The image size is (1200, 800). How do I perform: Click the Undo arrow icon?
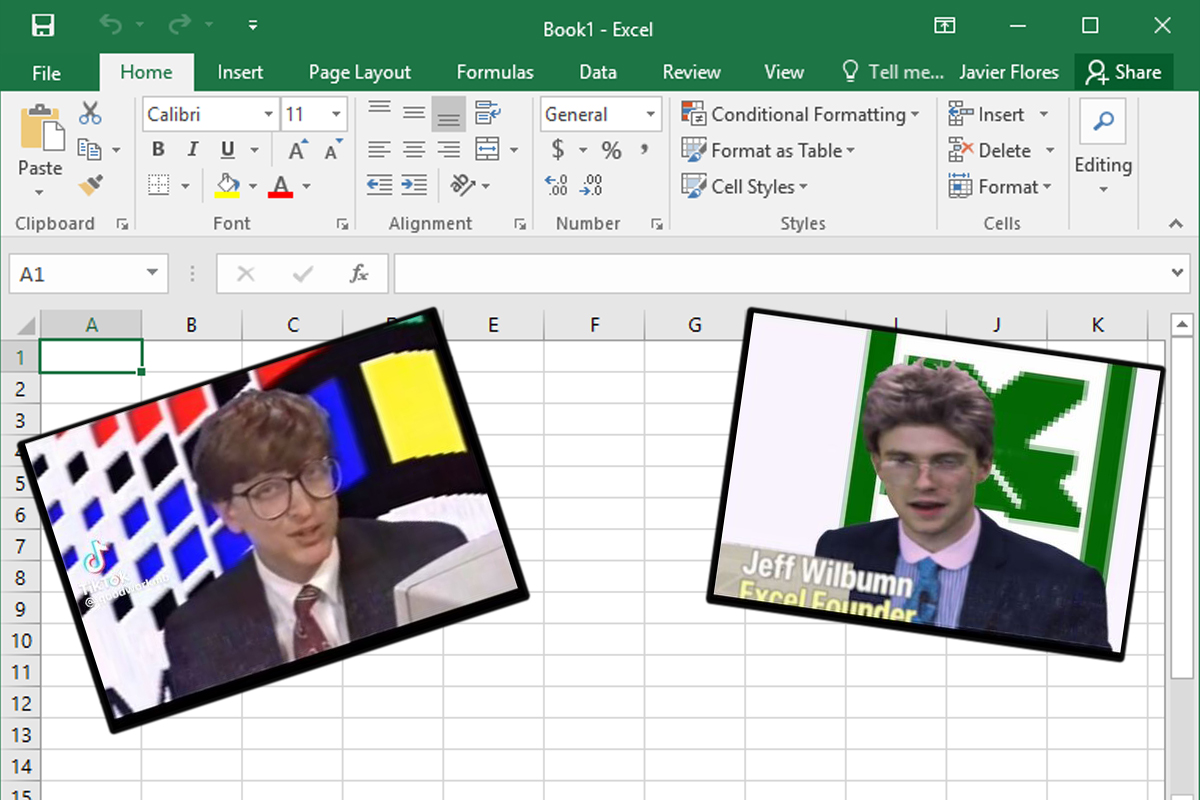[x=110, y=26]
